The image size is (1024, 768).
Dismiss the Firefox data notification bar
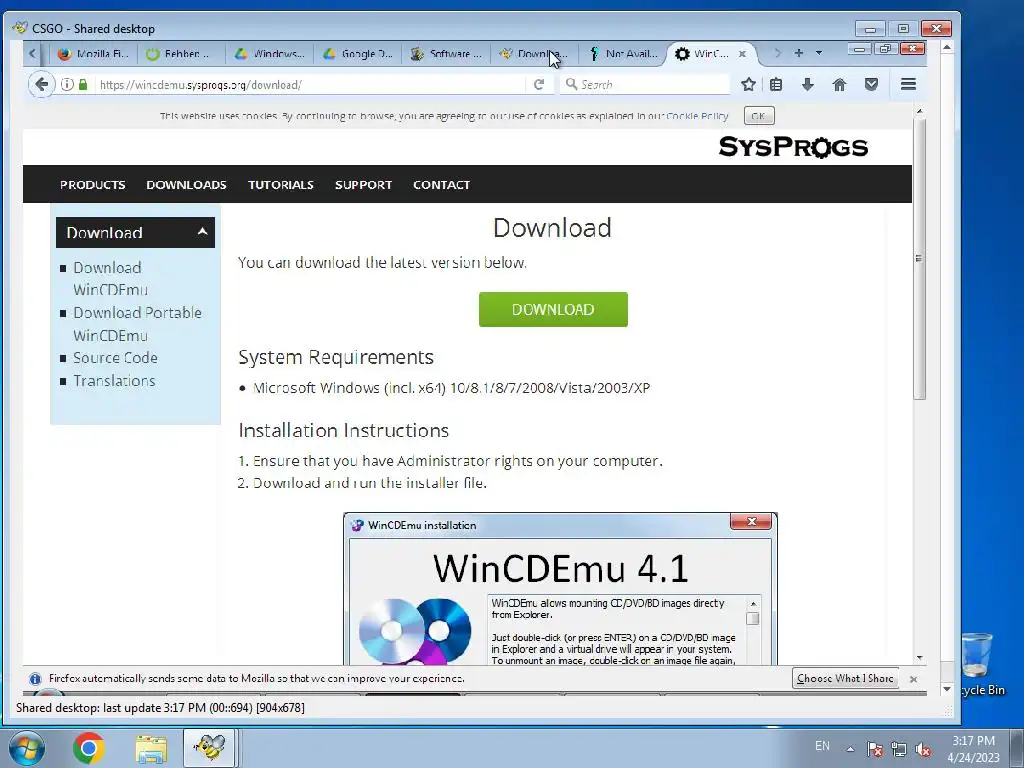(x=914, y=679)
